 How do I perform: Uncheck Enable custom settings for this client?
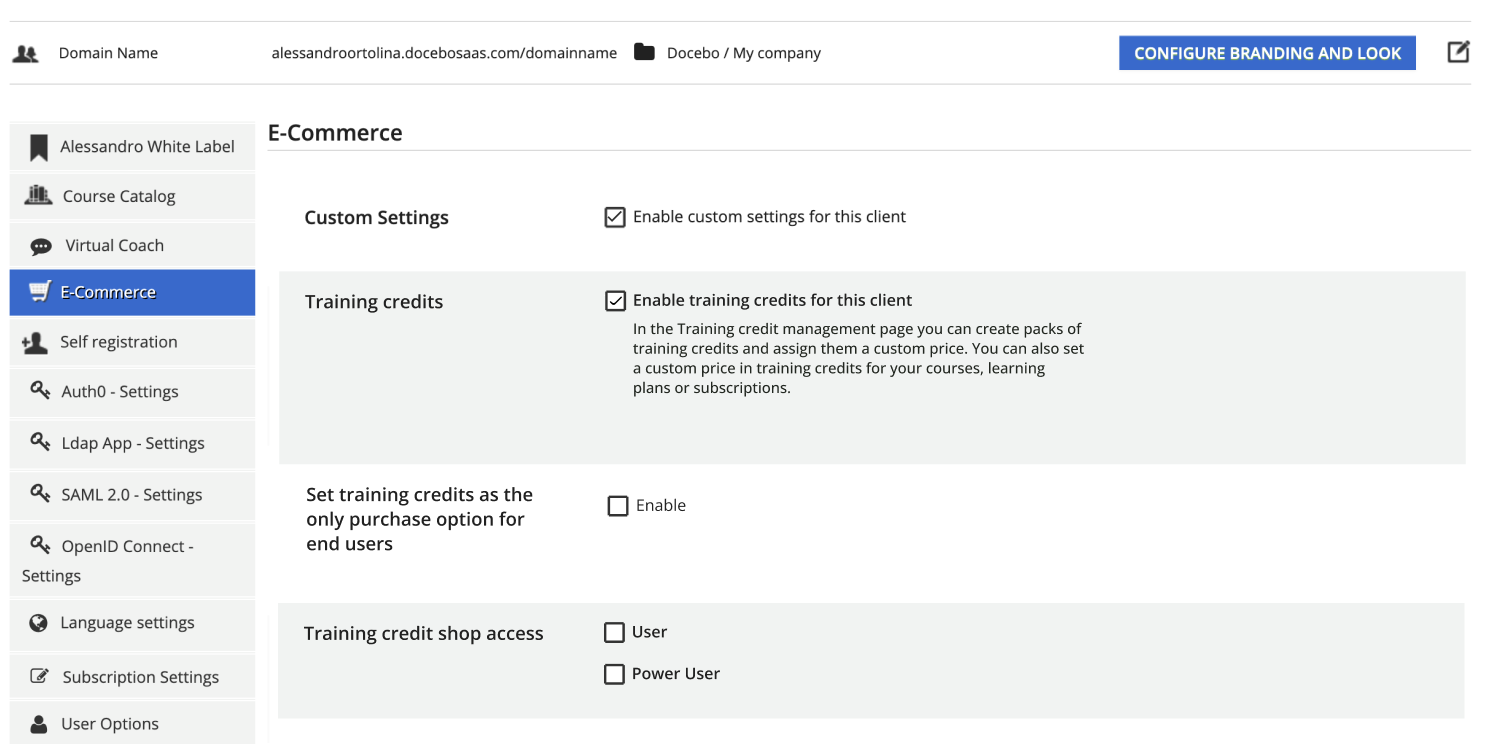[615, 217]
